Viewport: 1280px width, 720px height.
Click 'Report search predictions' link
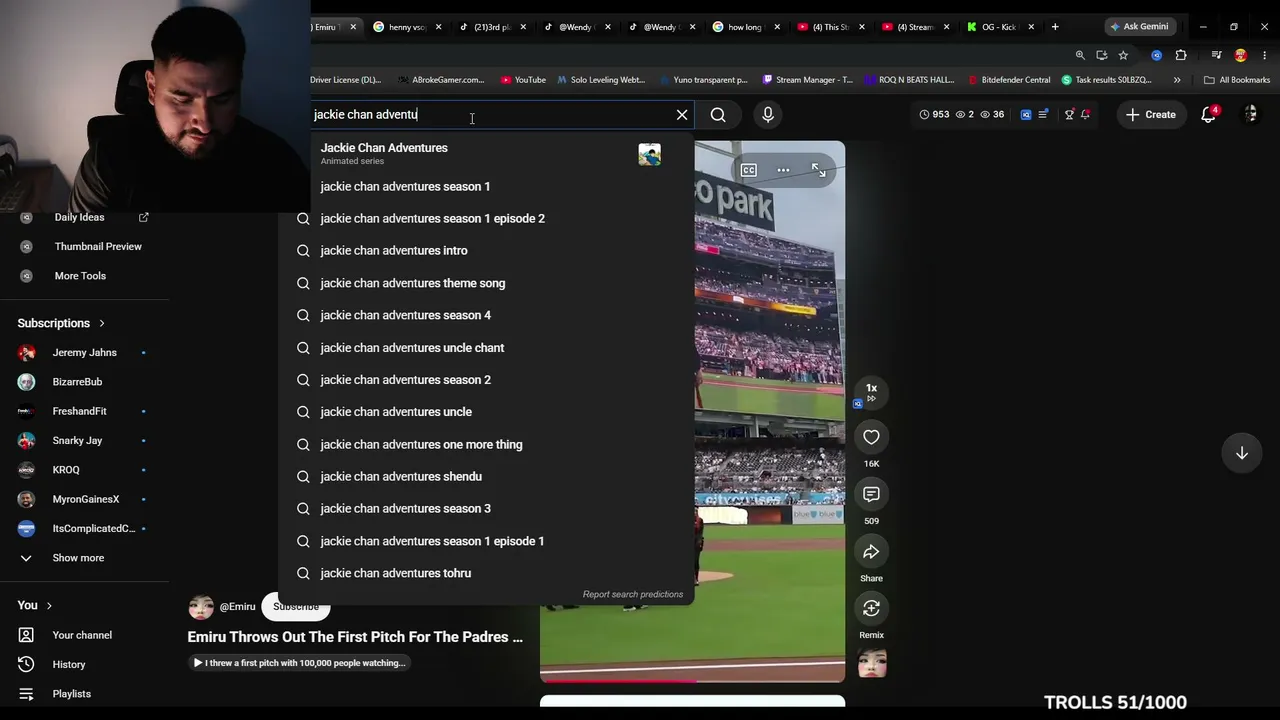coord(633,594)
